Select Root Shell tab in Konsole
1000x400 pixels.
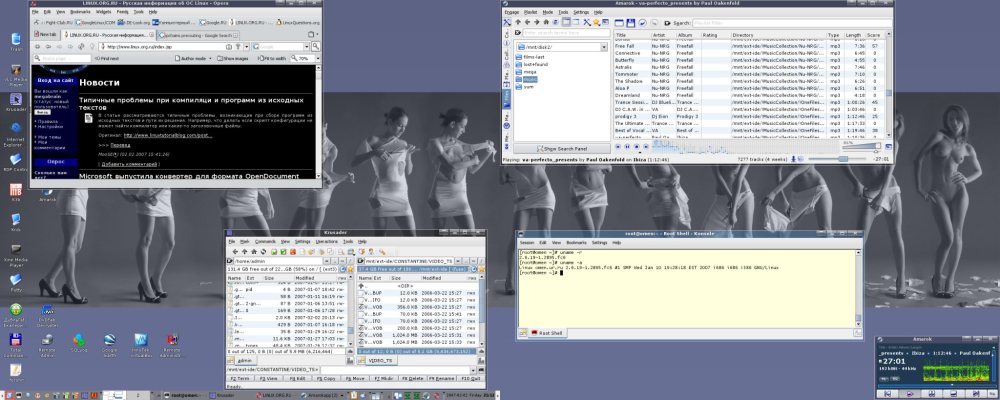pyautogui.click(x=547, y=333)
